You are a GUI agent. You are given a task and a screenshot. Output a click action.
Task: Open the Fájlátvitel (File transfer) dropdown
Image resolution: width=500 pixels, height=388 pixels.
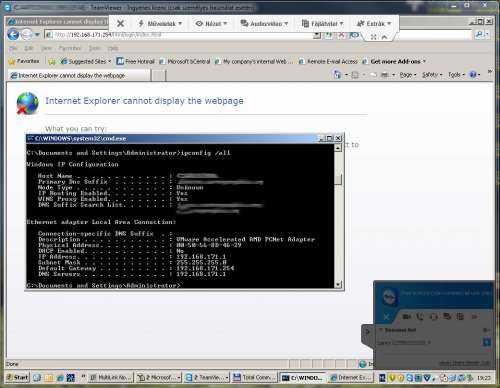click(x=322, y=23)
